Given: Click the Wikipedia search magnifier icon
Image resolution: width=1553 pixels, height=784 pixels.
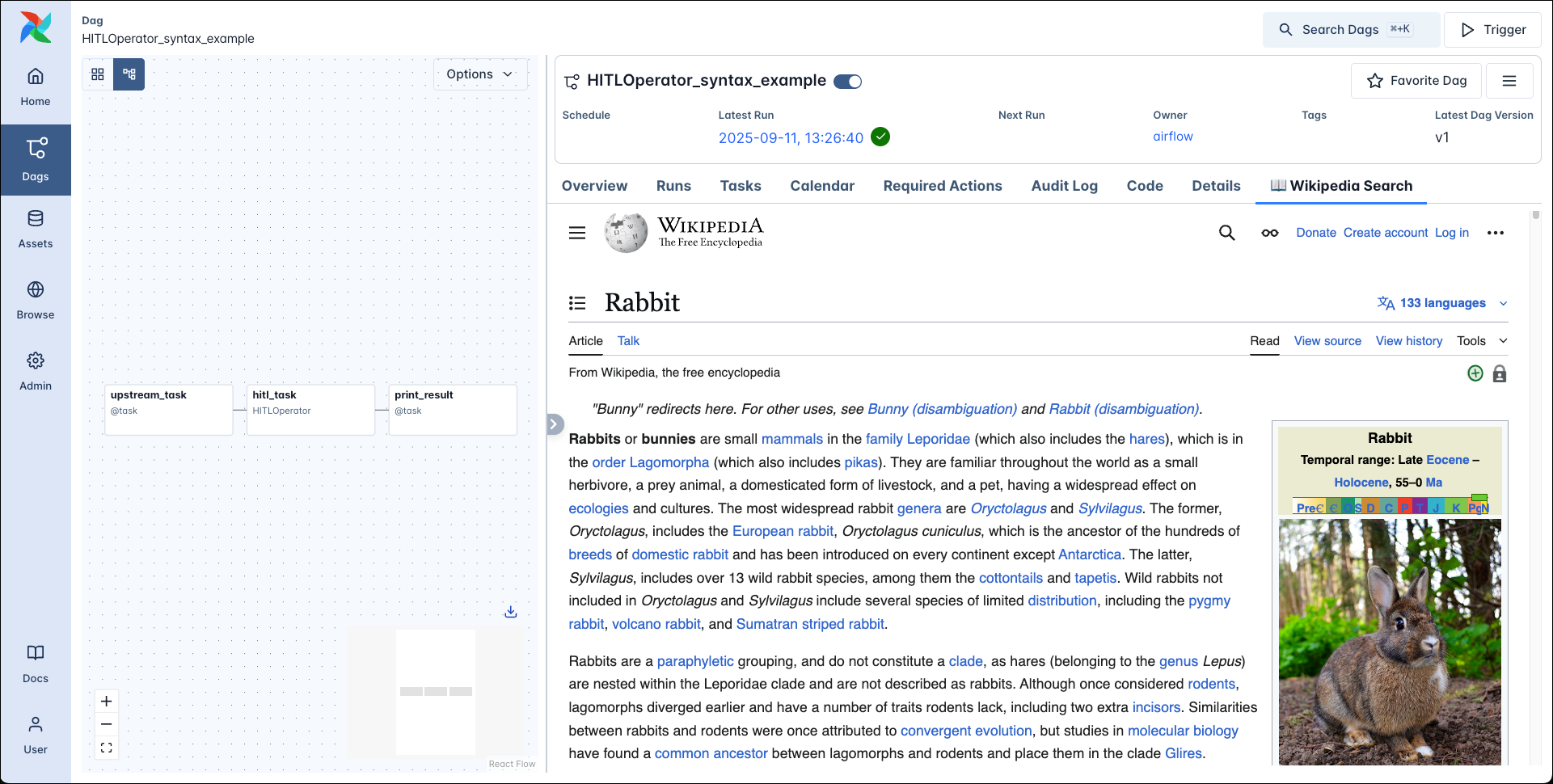Looking at the screenshot, I should [1226, 233].
